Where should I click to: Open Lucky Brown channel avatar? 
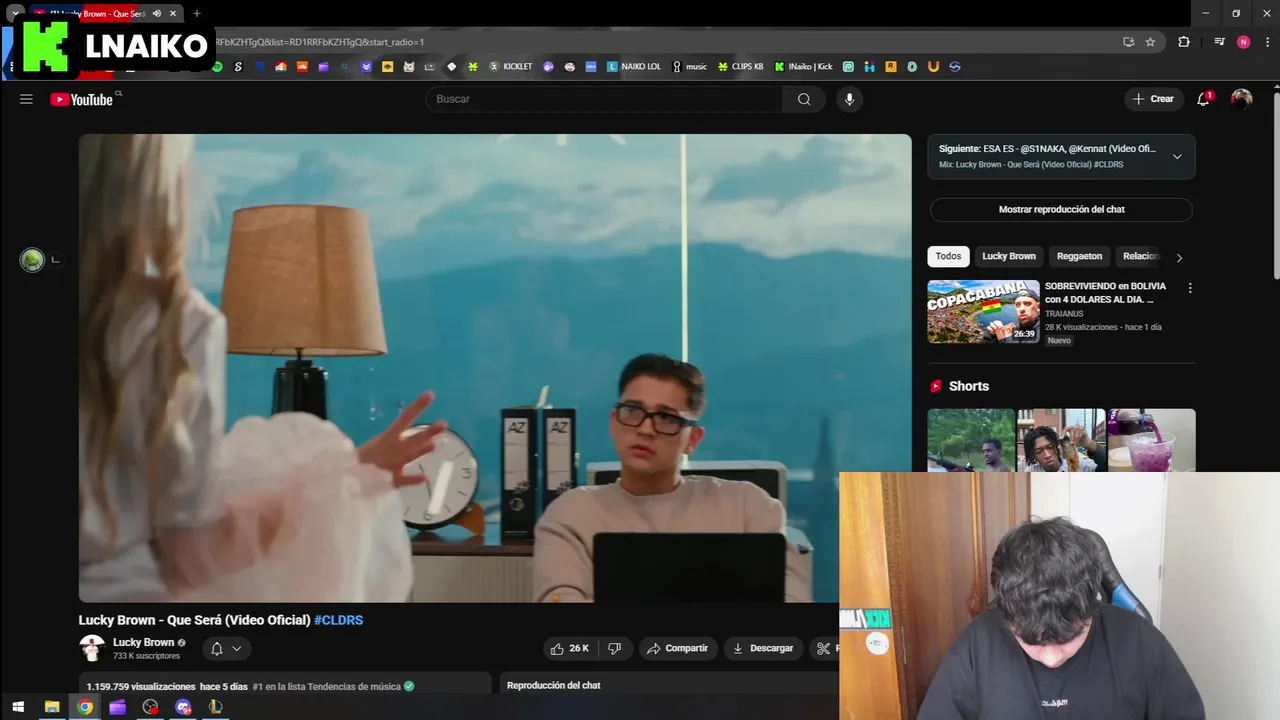point(92,648)
